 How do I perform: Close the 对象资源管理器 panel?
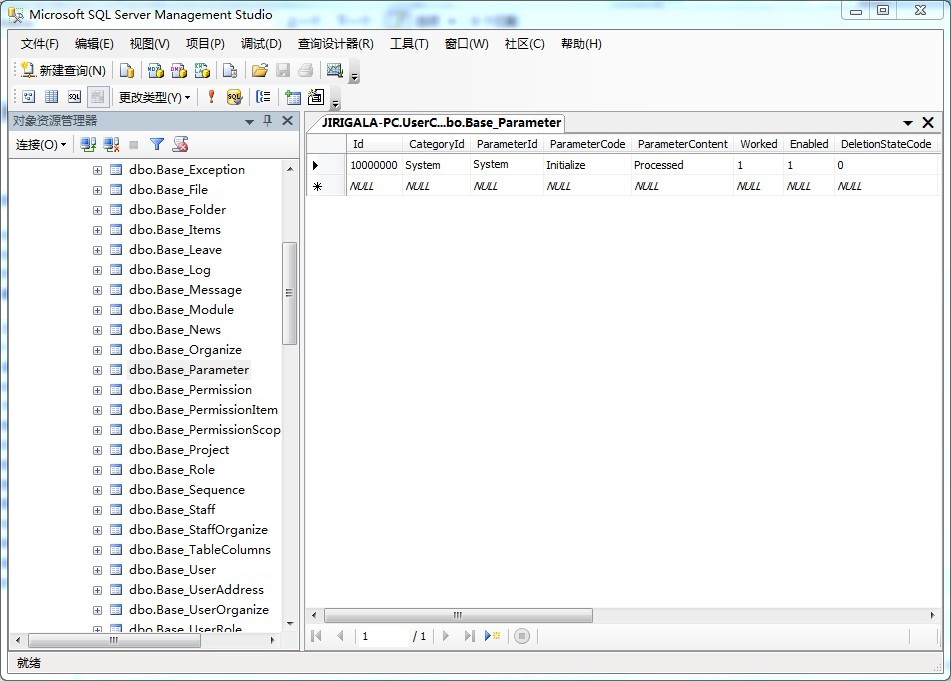pos(287,121)
